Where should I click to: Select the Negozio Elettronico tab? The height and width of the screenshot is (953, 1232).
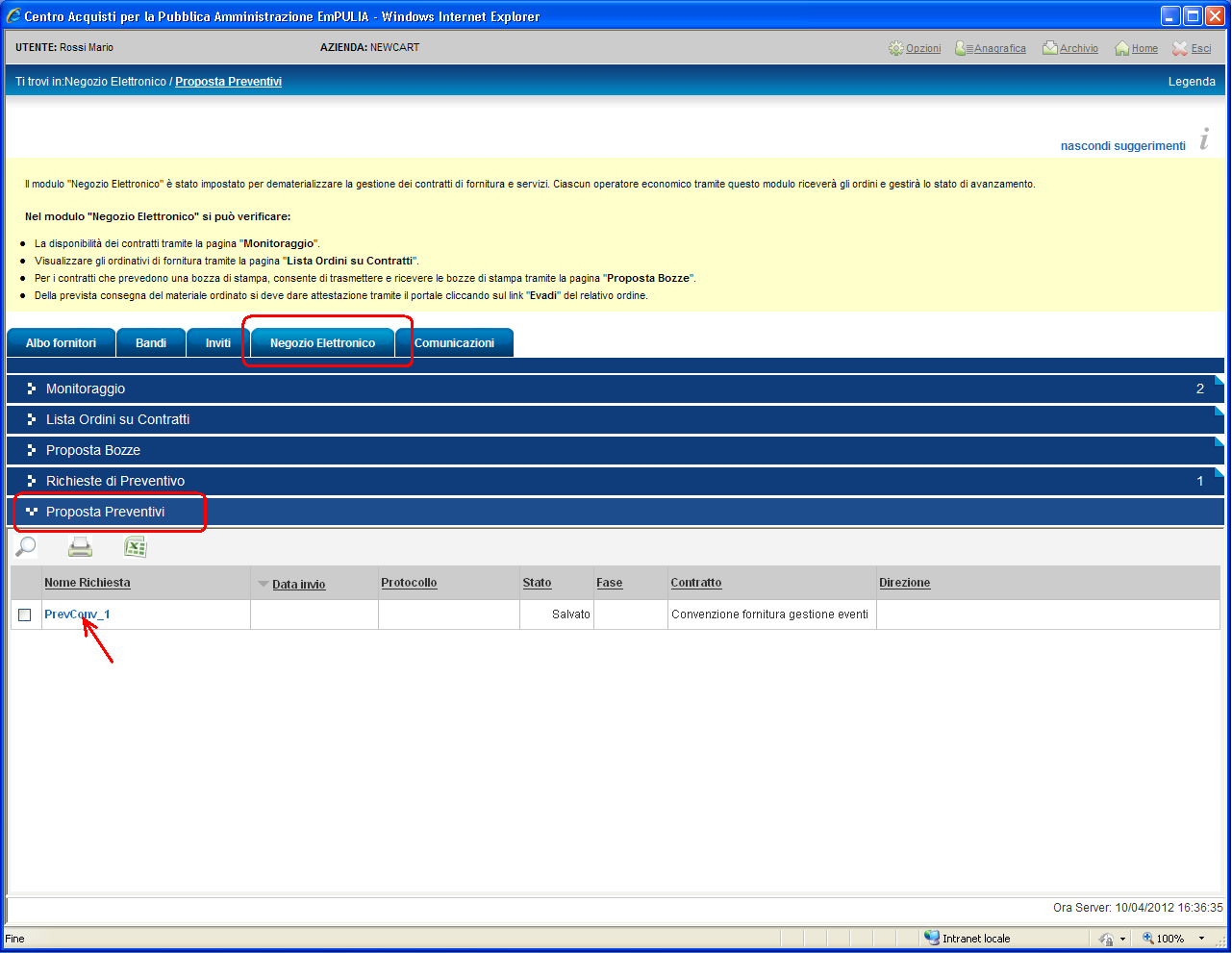322,342
